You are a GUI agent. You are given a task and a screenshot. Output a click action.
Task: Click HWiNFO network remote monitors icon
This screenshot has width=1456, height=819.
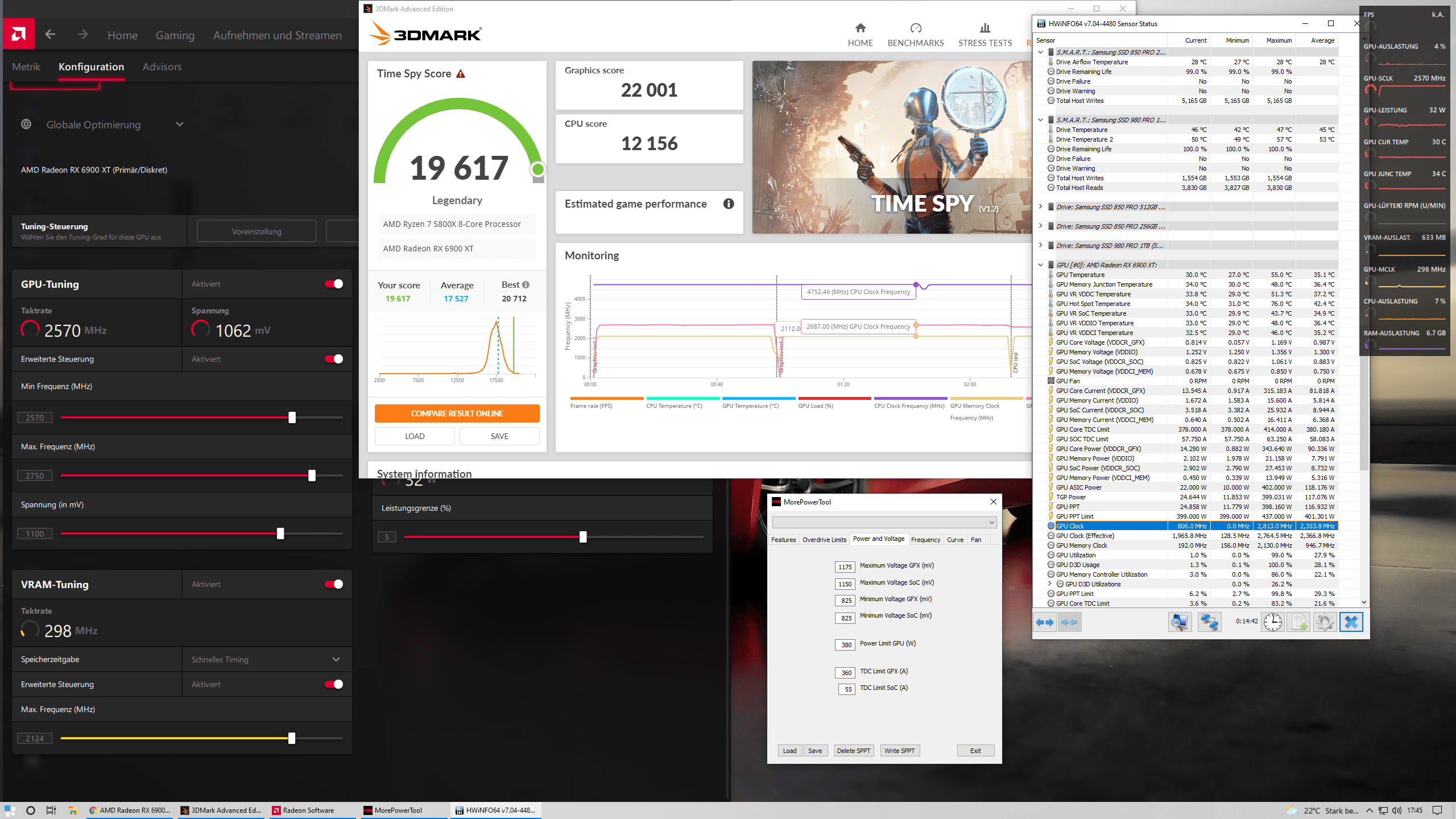pyautogui.click(x=1209, y=622)
